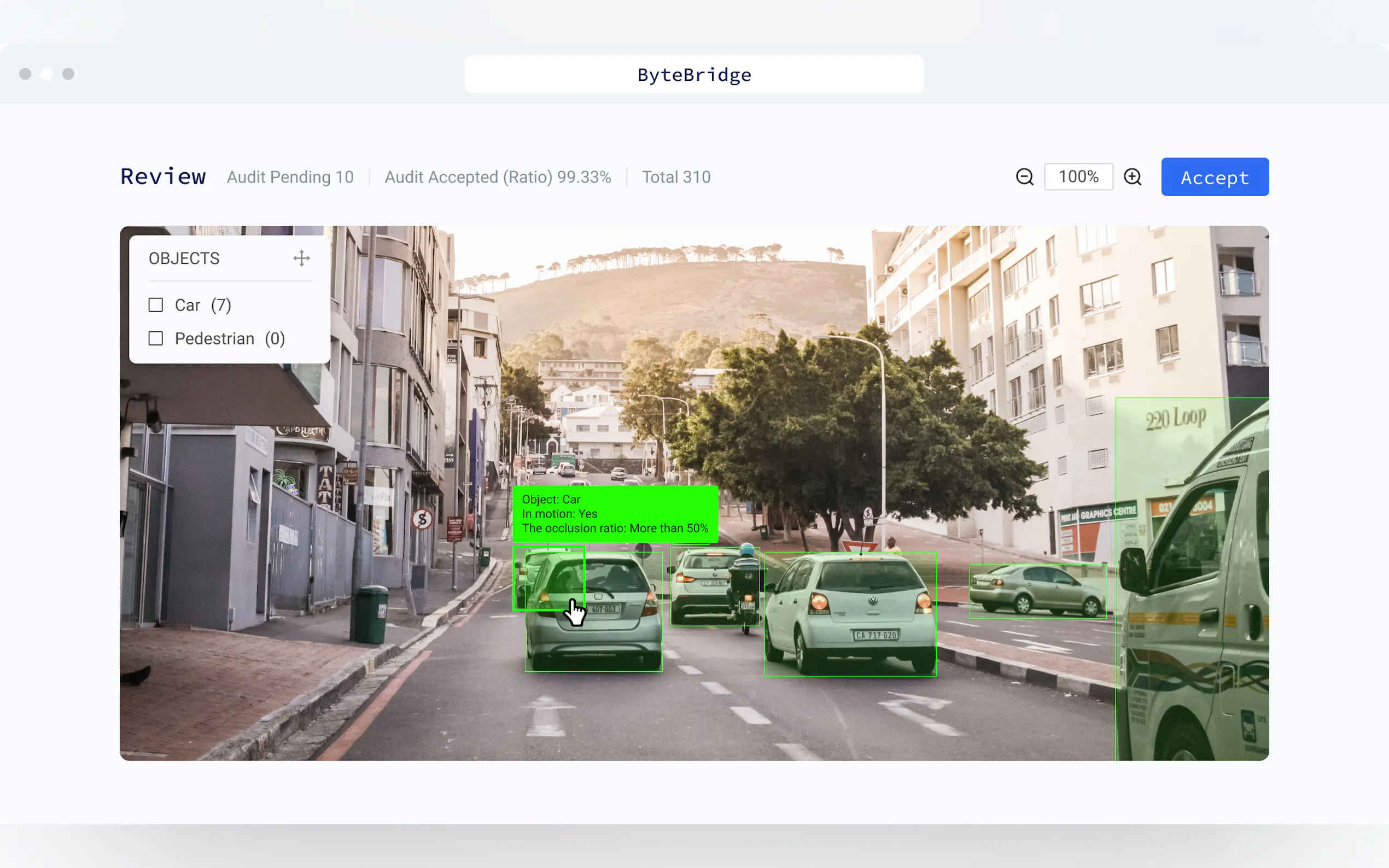Click the zoom in magnifier icon
Screen dimensions: 1389x868
click(x=1133, y=177)
